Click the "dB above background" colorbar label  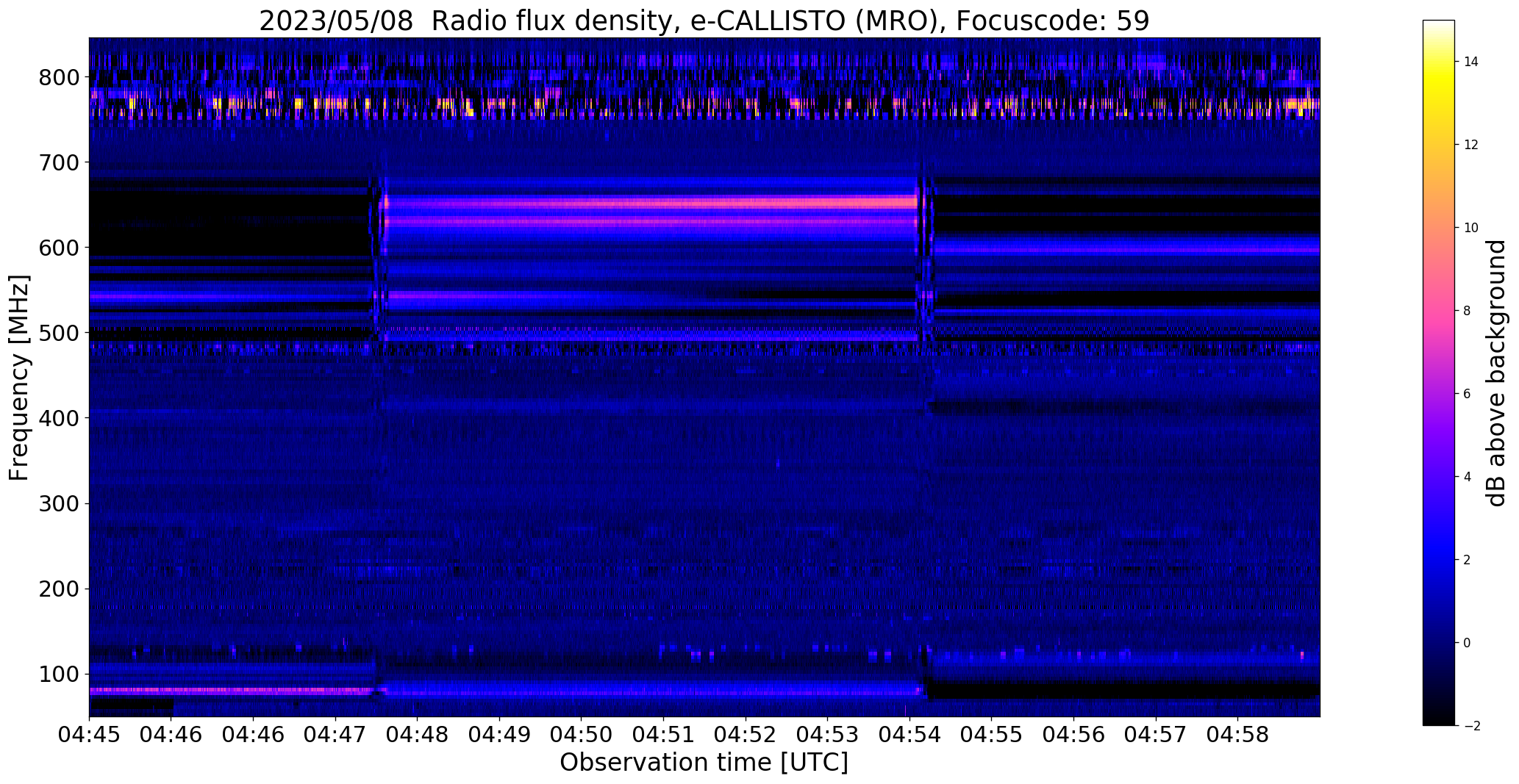1496,373
